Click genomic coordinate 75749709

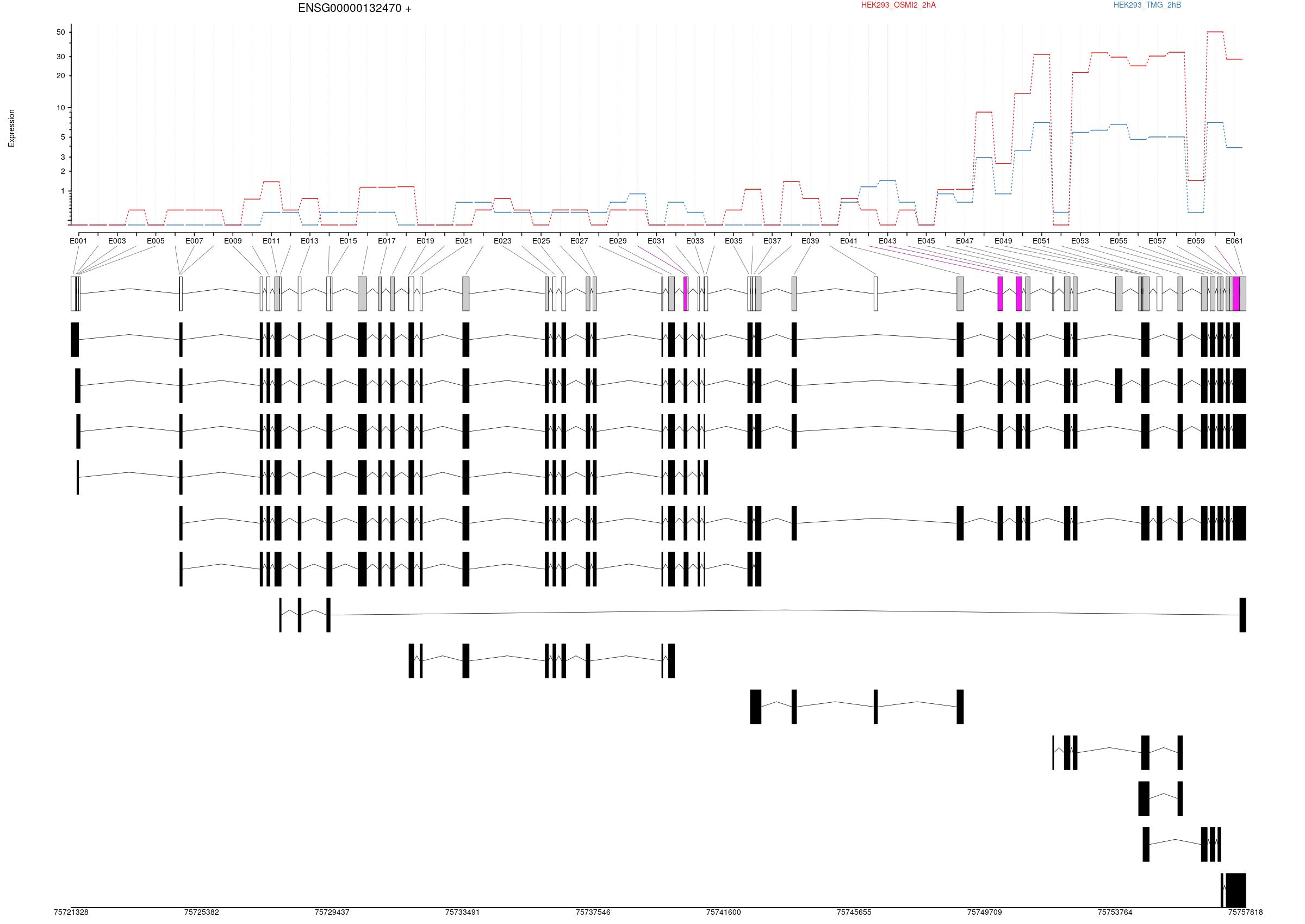click(x=985, y=912)
